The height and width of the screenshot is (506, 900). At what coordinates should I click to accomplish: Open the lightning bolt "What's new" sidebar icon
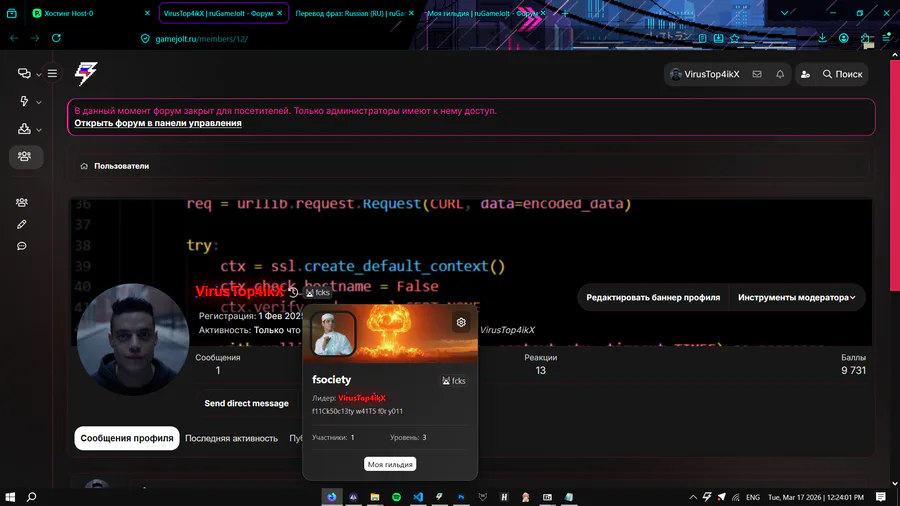(24, 102)
